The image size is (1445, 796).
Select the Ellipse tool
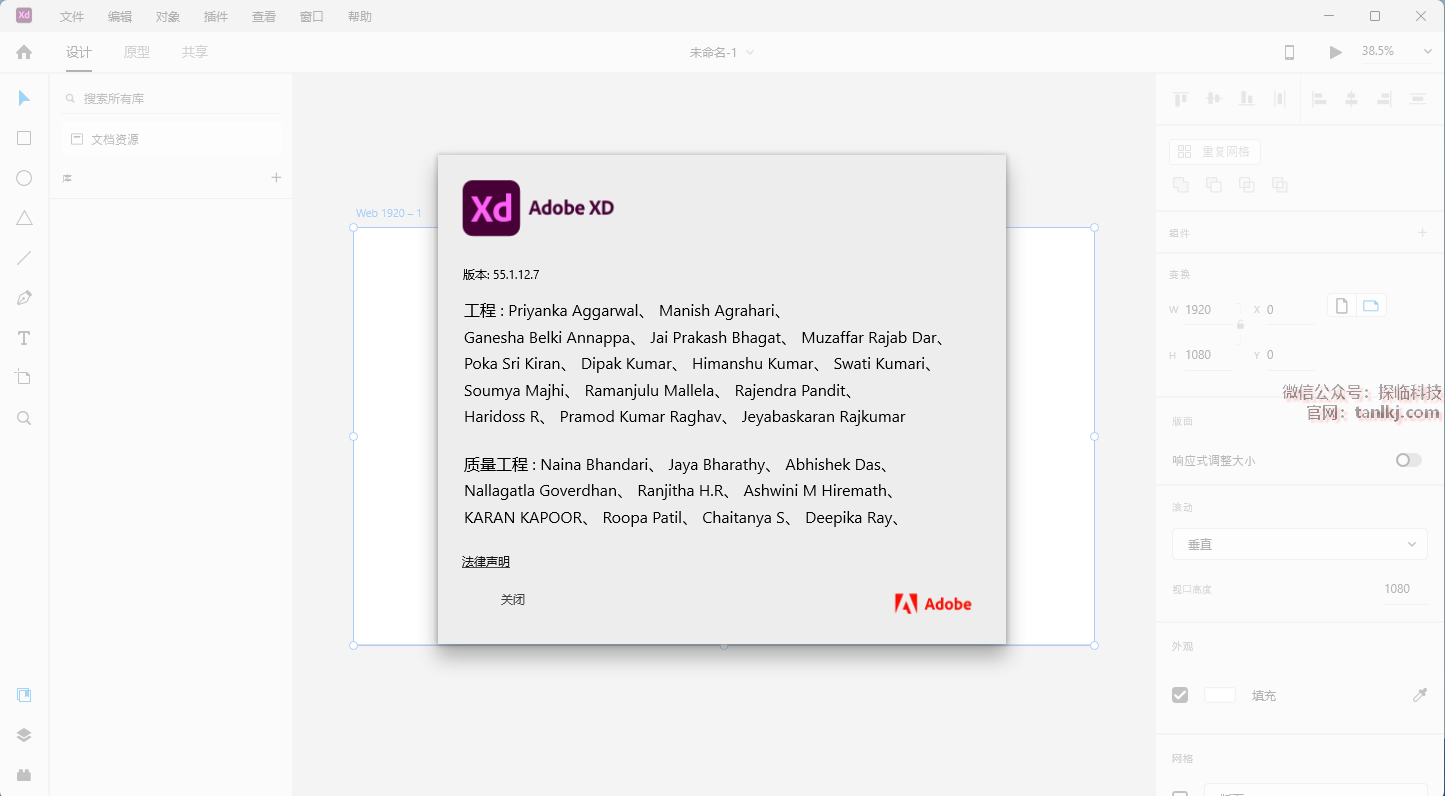point(24,178)
